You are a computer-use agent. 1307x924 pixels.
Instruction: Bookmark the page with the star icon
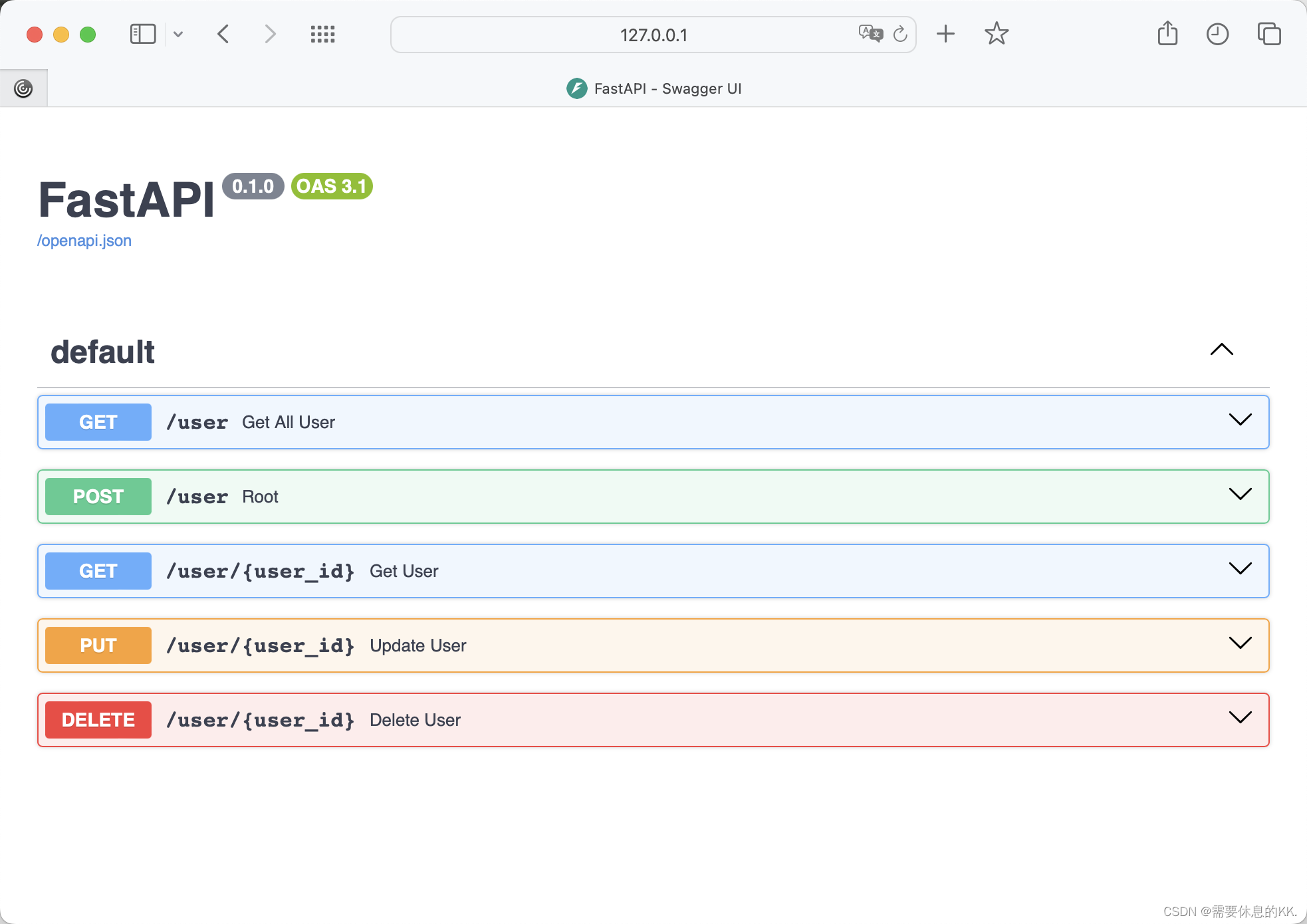click(x=997, y=33)
